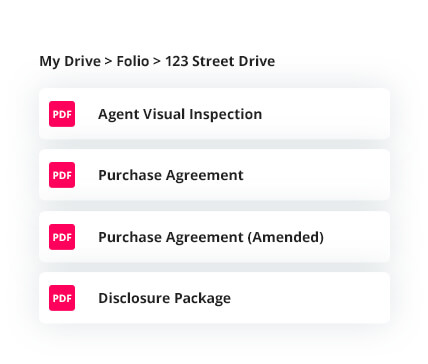Navigate to Folio folder in breadcrumb

click(133, 61)
